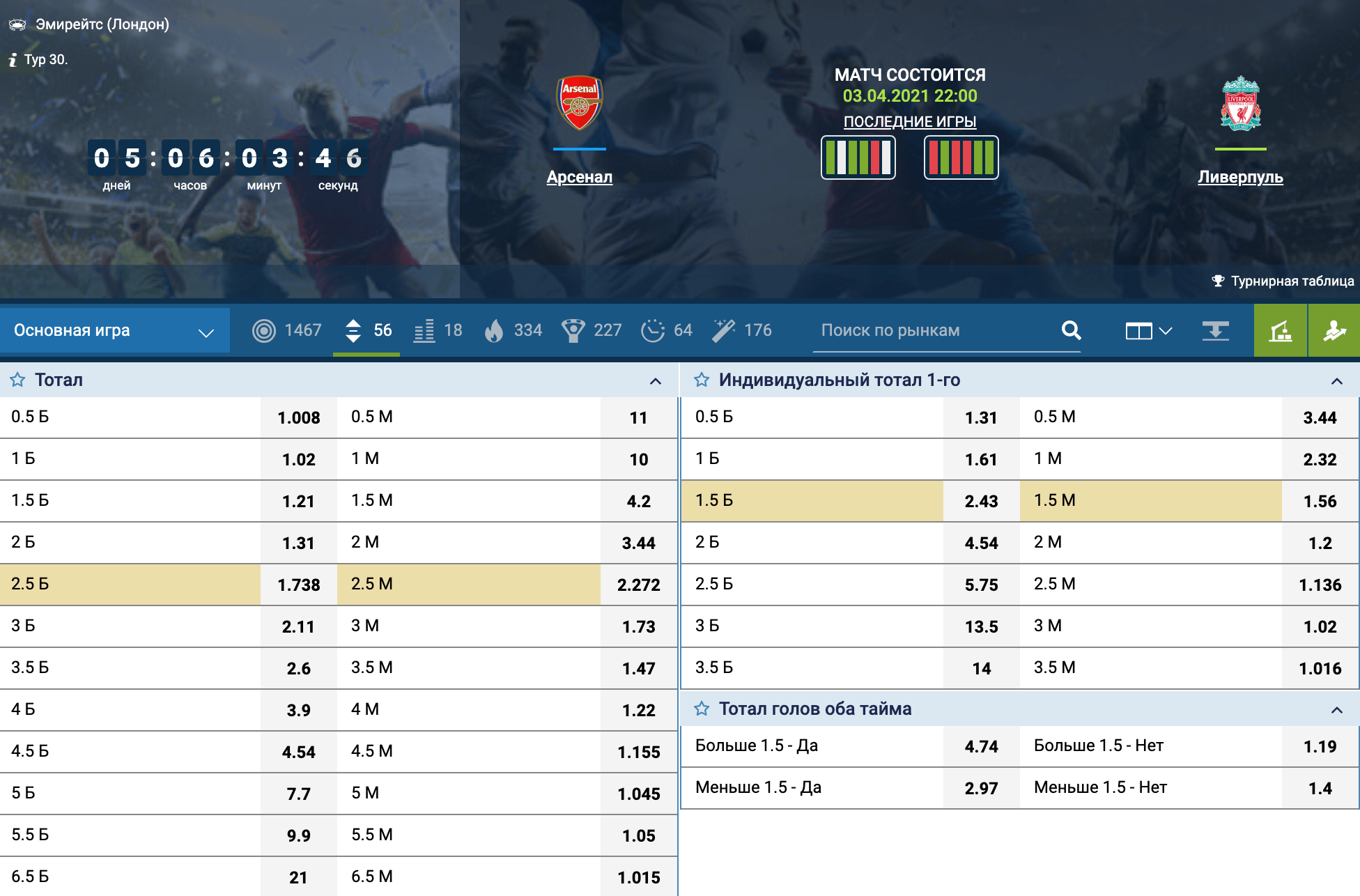Select Тотал 0.5 М odds 11

[x=639, y=417]
